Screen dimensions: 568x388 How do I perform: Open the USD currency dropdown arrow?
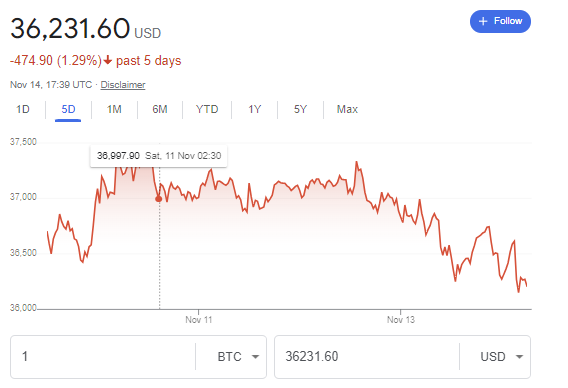coord(519,357)
